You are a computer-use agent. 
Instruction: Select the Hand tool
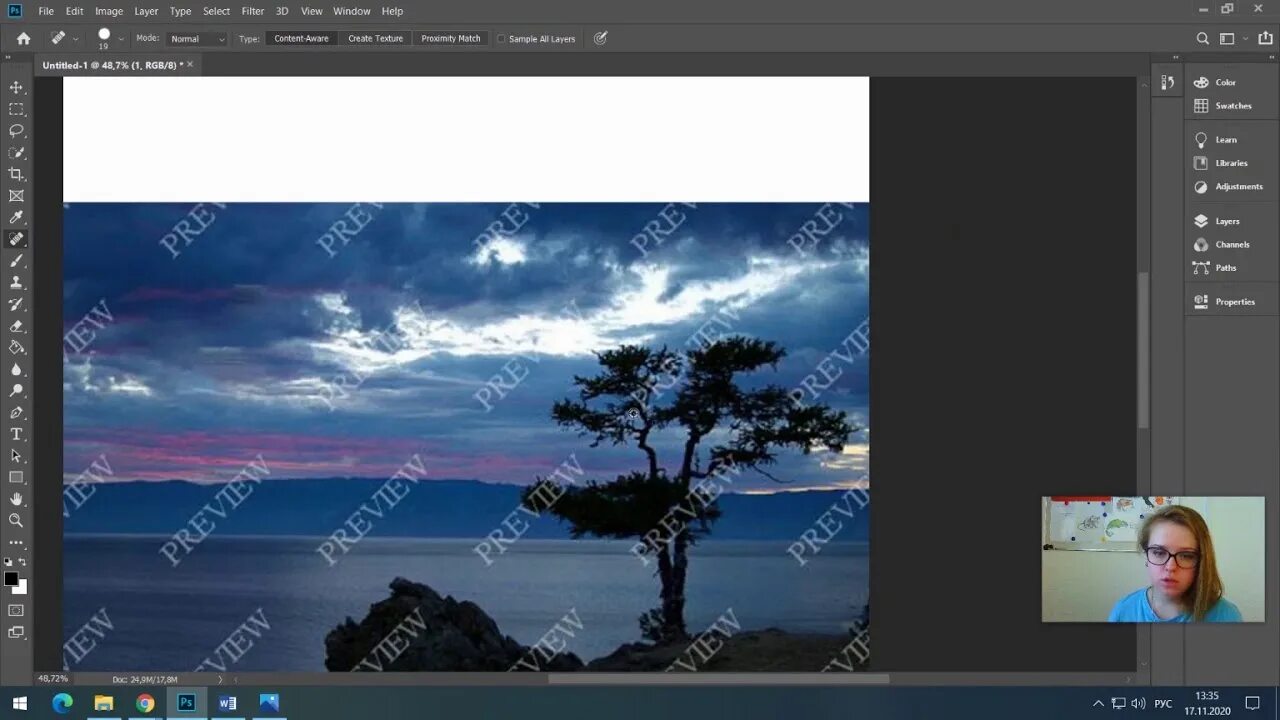point(16,499)
